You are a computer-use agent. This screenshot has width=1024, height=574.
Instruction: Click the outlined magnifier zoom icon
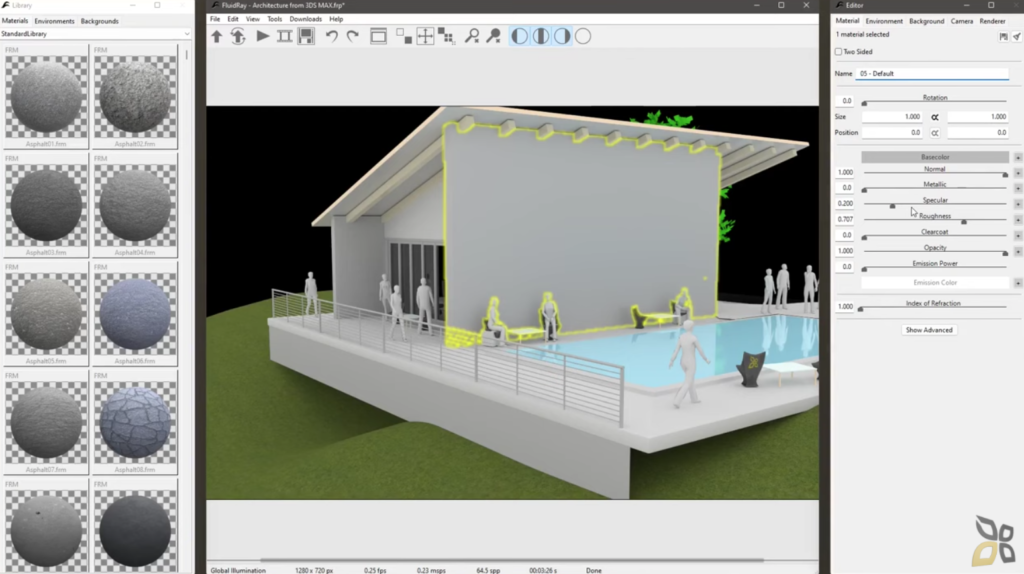click(x=472, y=36)
